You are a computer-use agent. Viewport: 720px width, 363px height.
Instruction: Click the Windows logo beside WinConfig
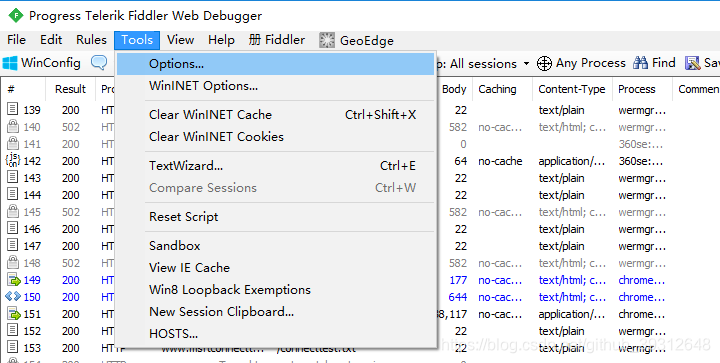point(10,63)
